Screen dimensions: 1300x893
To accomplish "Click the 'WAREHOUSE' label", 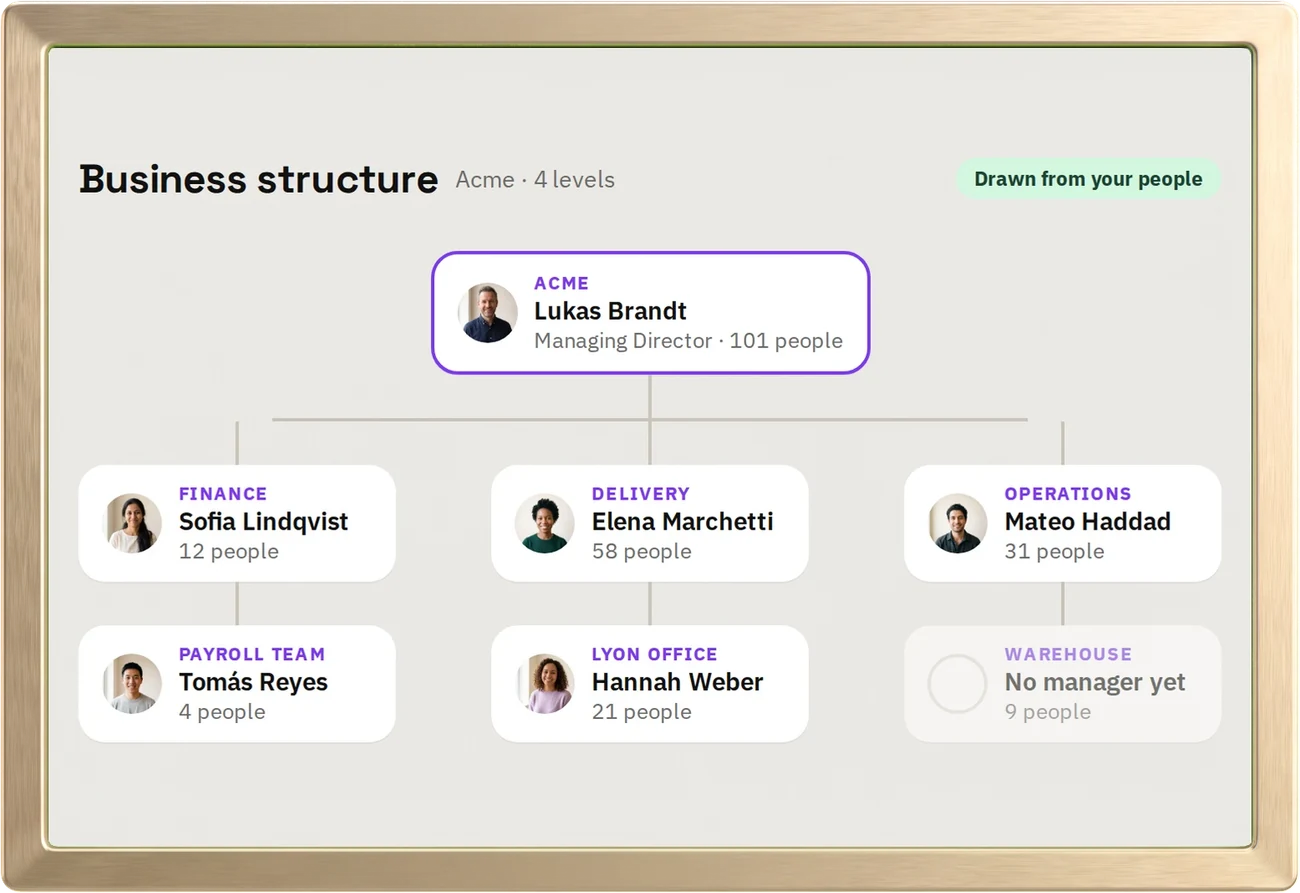I will pos(1069,655).
